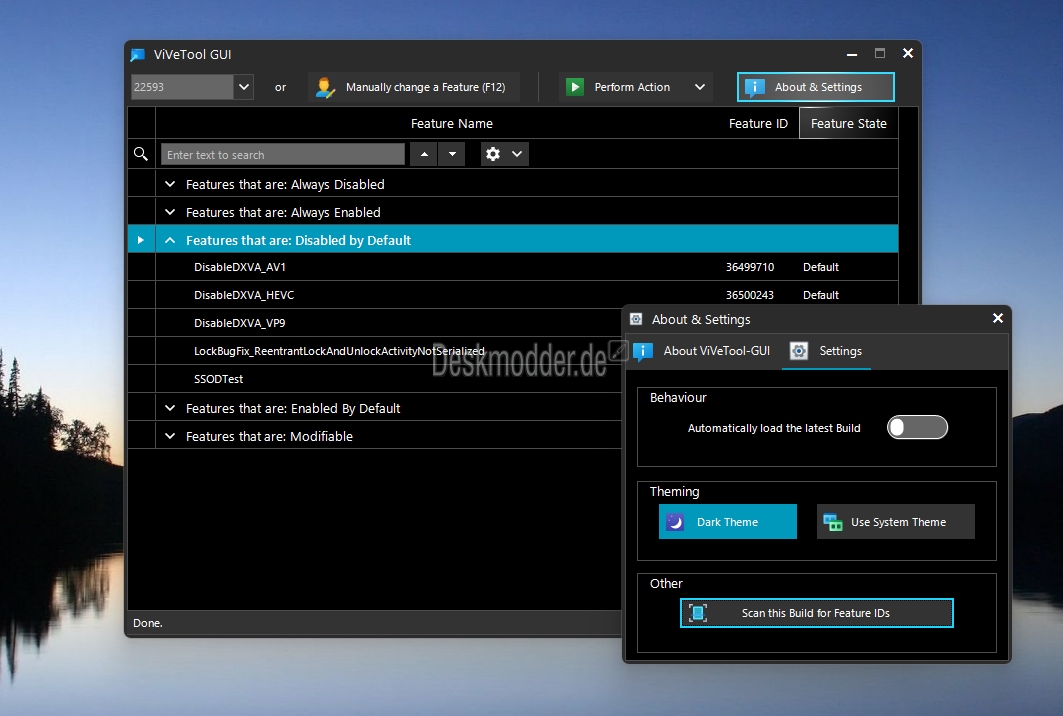Click feature ID 36499710
This screenshot has width=1063, height=716.
750,267
